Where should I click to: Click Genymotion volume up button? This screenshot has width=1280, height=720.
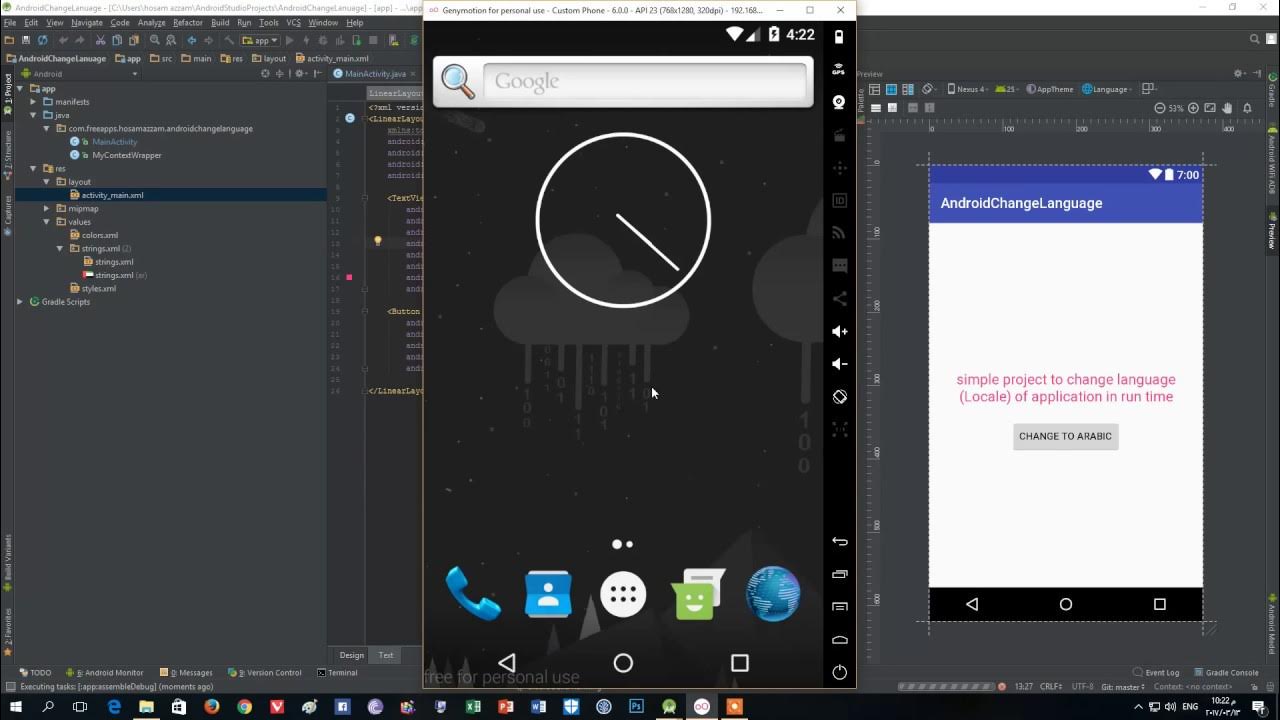(x=839, y=331)
